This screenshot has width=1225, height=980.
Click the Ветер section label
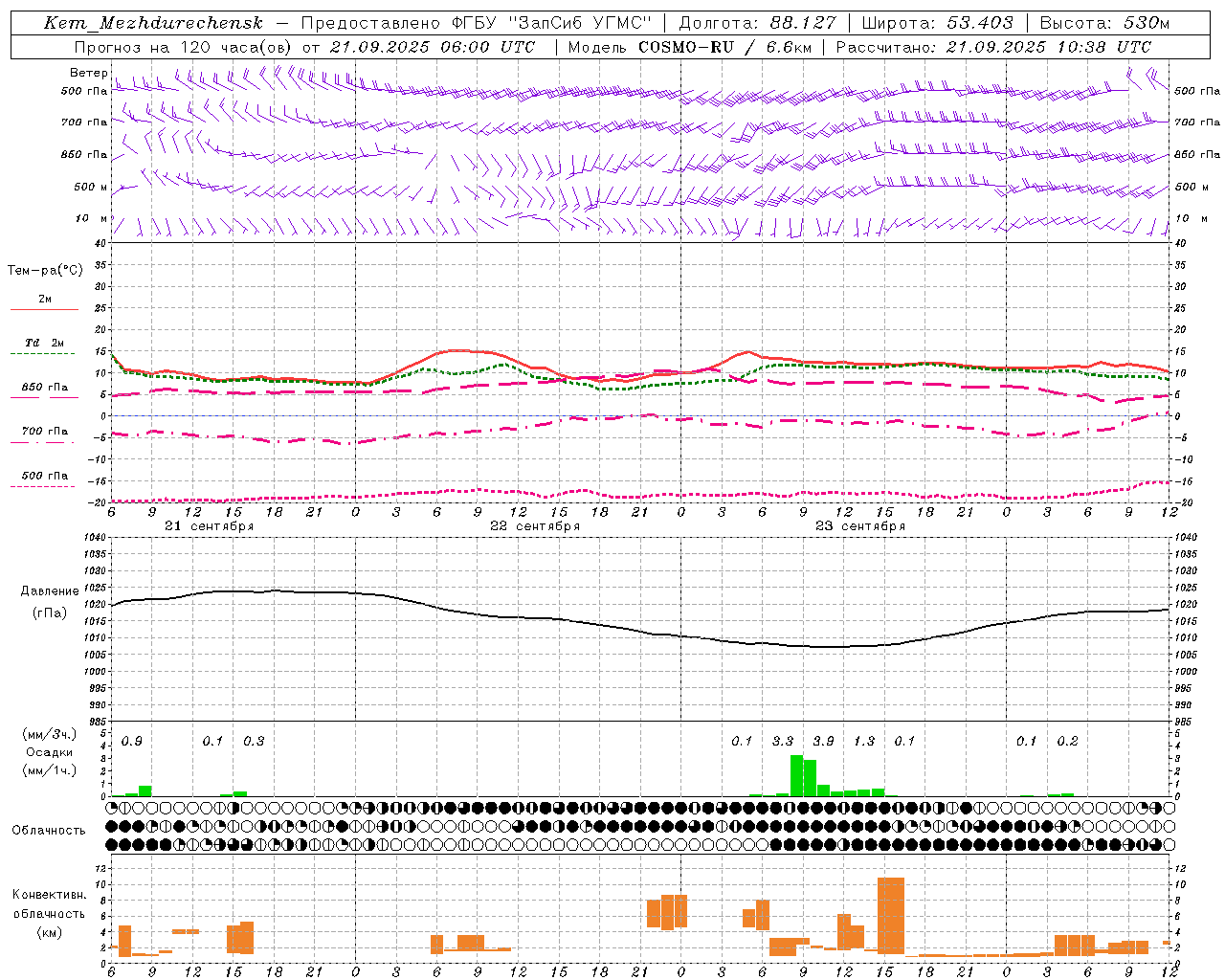pos(88,73)
